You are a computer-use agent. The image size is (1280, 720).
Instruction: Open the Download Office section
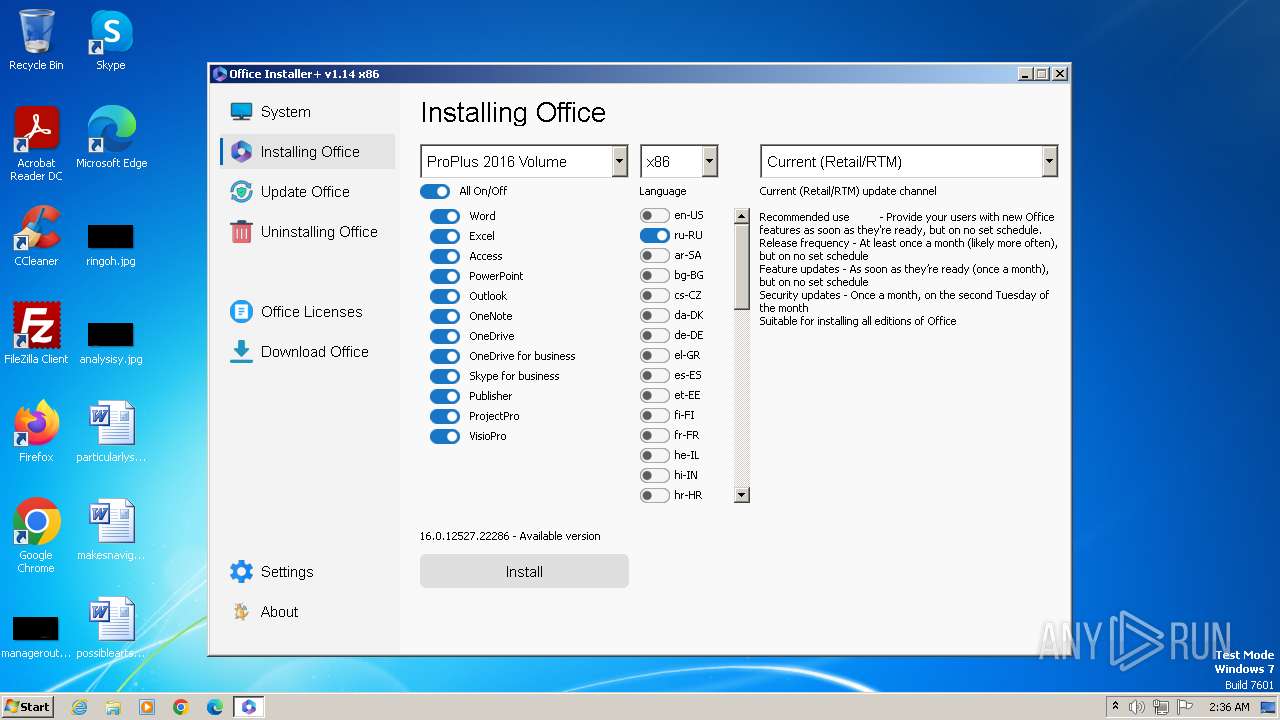308,352
